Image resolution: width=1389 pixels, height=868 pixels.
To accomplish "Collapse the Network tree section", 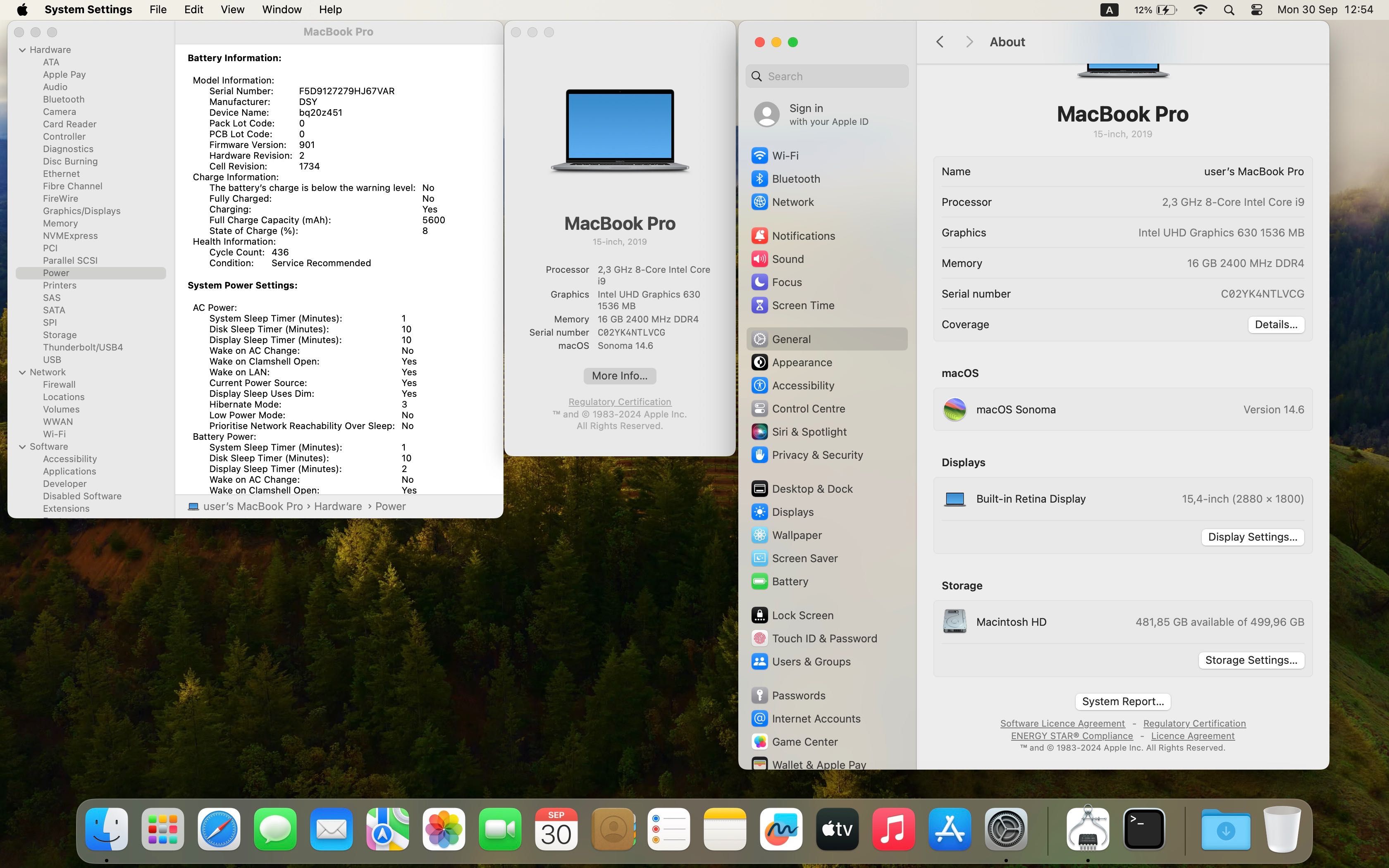I will coord(22,372).
